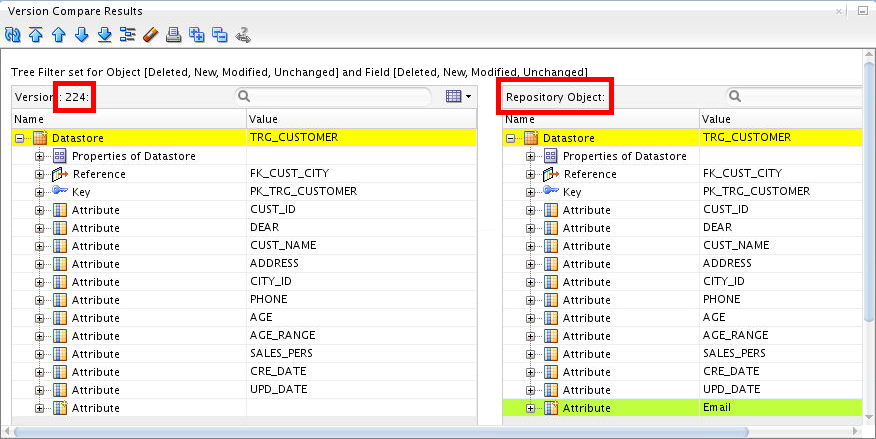876x439 pixels.
Task: Click the Key icon in Repository Object panel
Action: click(x=551, y=191)
